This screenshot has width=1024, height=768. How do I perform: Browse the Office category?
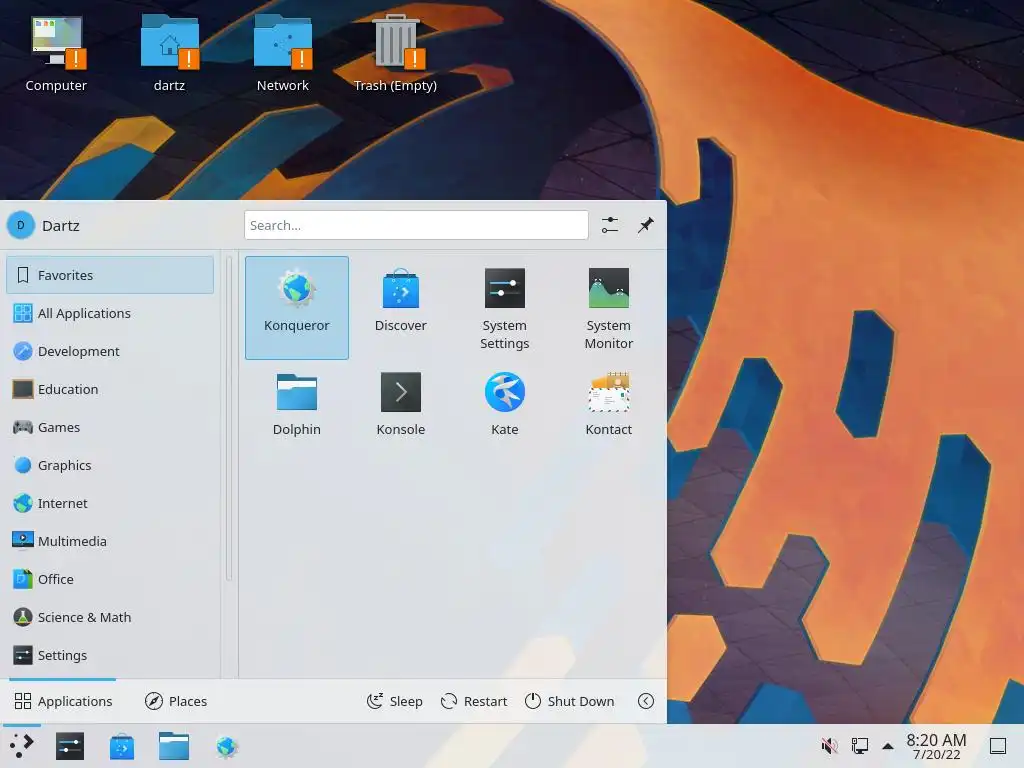pos(110,579)
